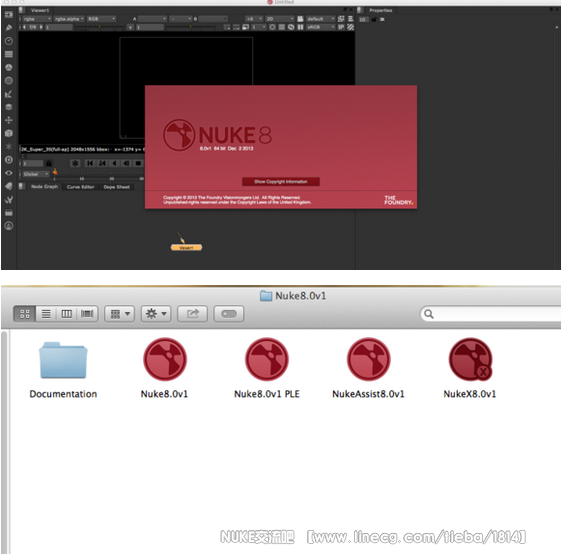Screen dimensions: 561x554
Task: Go to previous keyframe in viewer
Action: pyautogui.click(x=102, y=164)
